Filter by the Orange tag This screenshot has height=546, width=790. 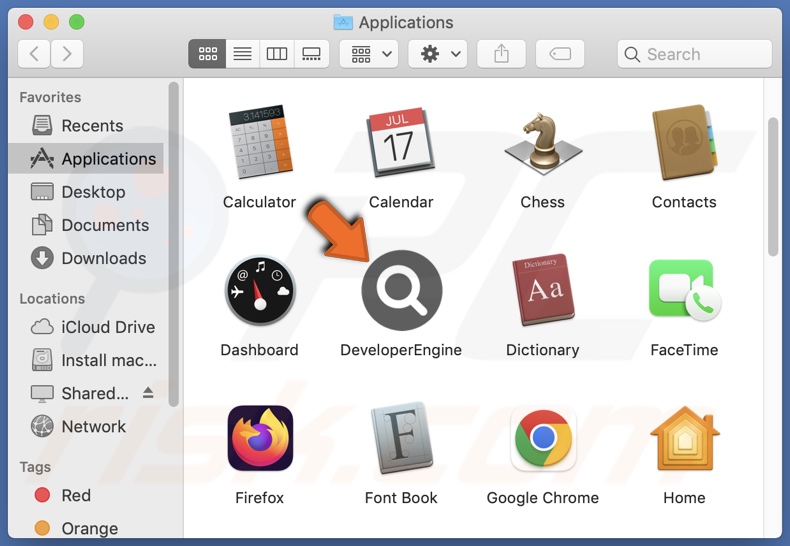(86, 528)
